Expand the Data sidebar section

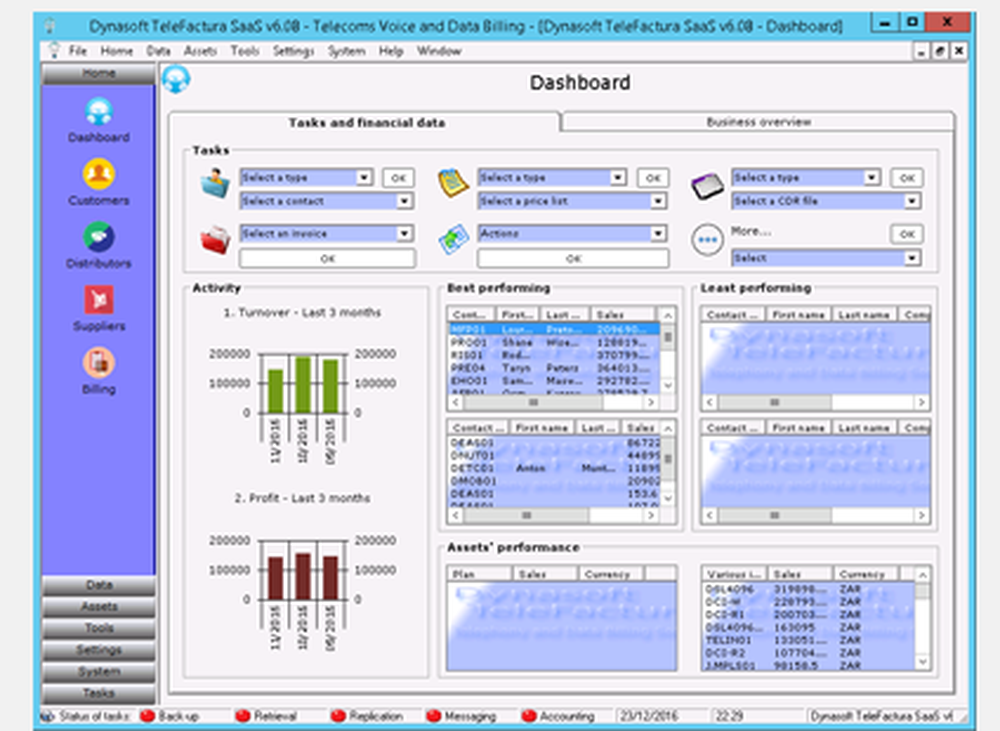(x=99, y=585)
